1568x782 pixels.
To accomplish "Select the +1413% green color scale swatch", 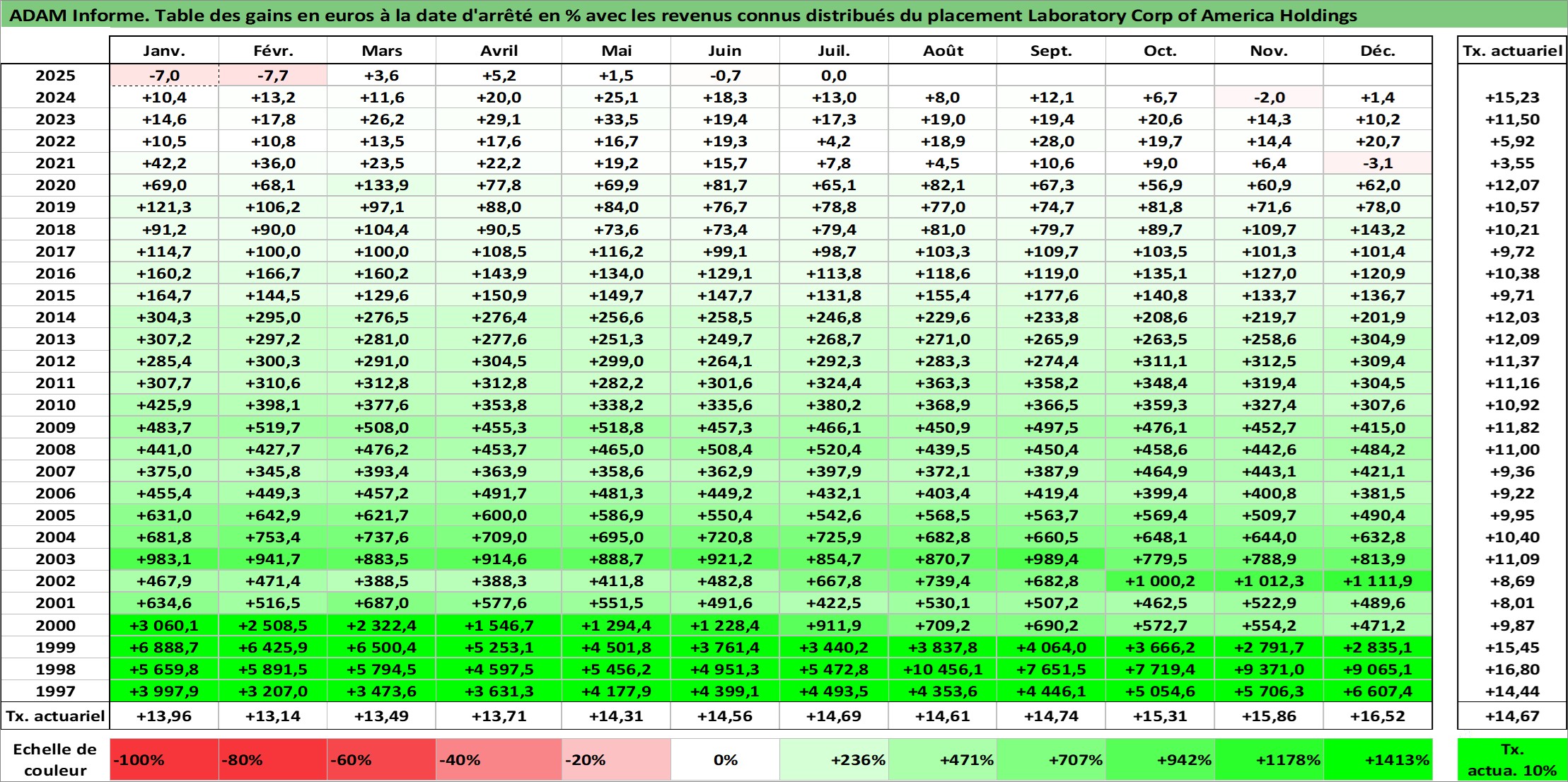I will (1378, 760).
